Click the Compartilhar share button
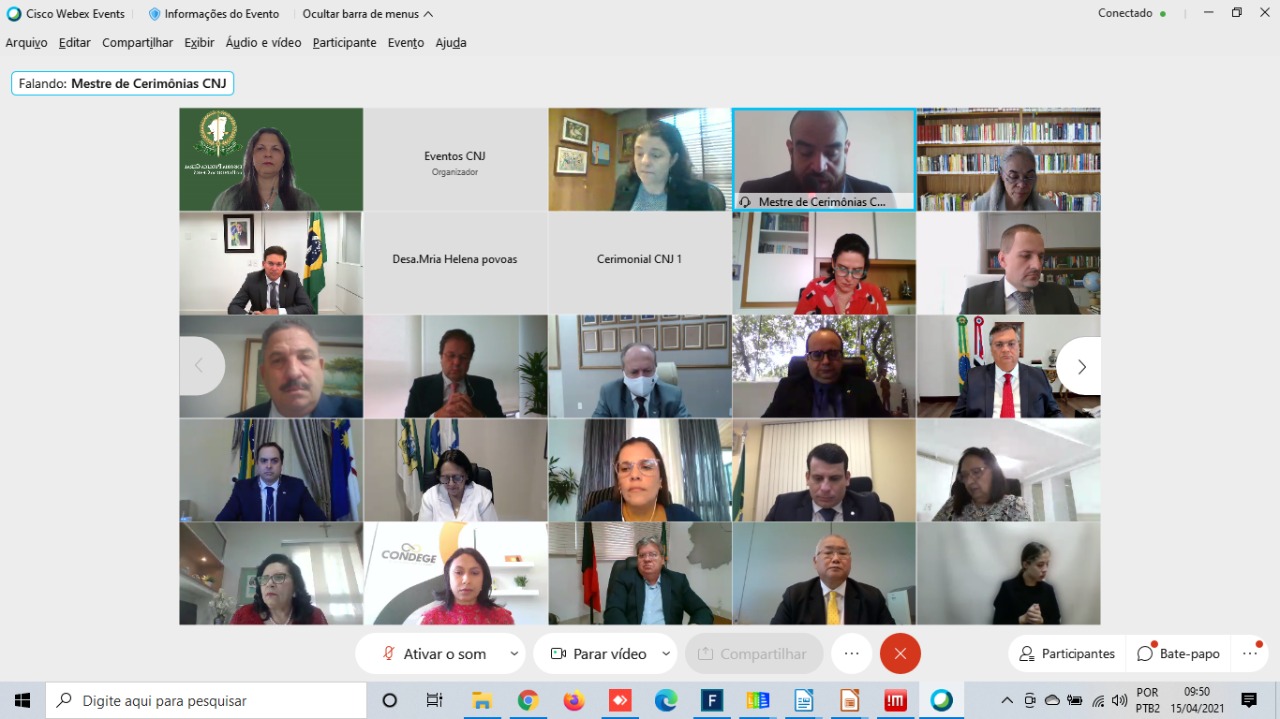Viewport: 1280px width, 719px height. click(x=753, y=654)
